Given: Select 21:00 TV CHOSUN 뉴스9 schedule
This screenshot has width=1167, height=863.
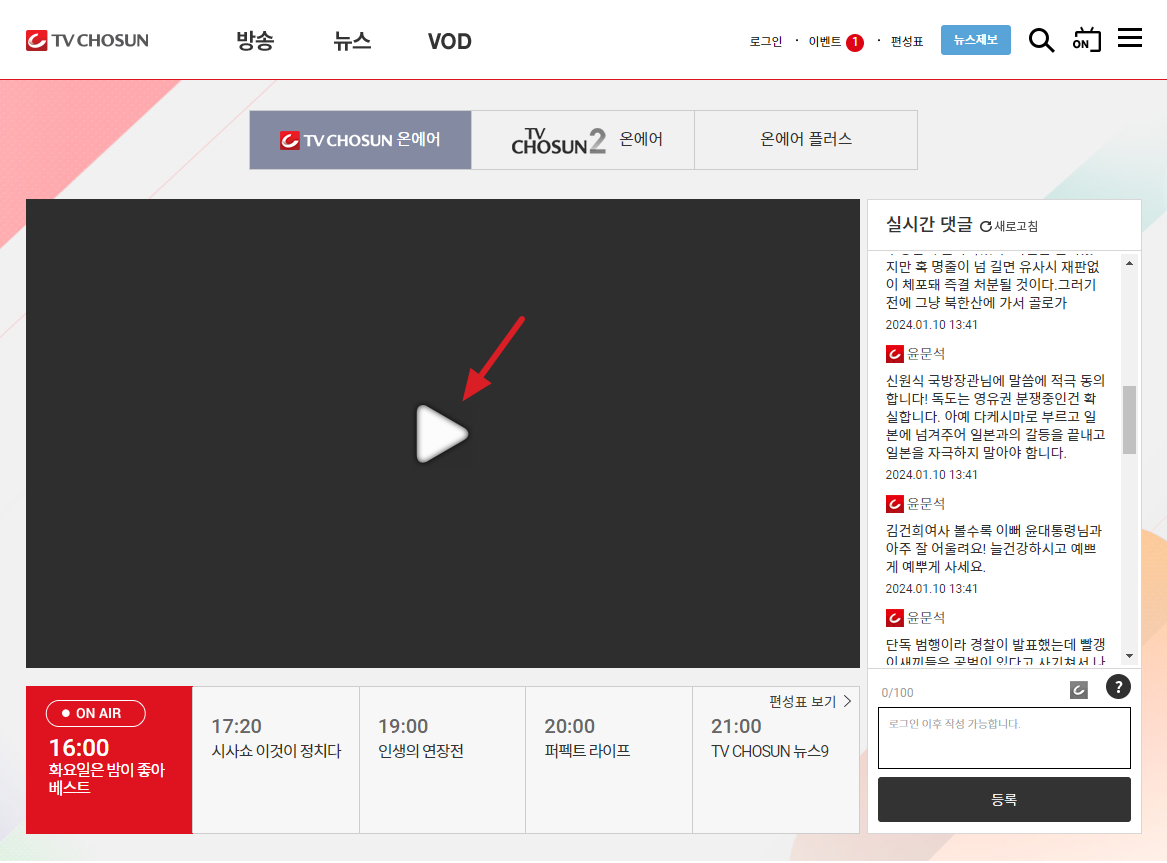Looking at the screenshot, I should [776, 760].
